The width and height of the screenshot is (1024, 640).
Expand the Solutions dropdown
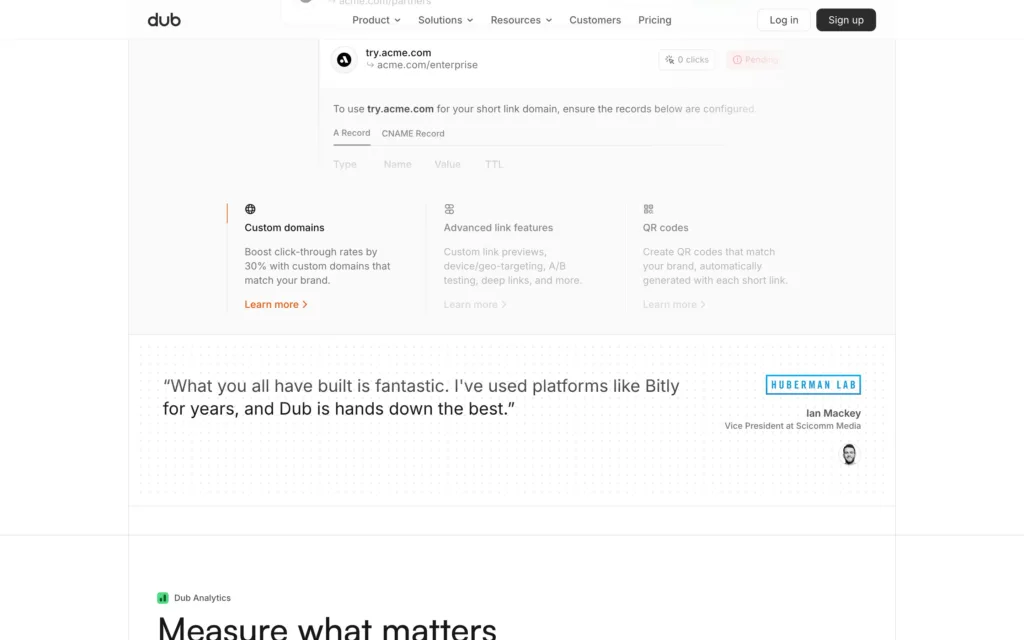click(x=445, y=20)
